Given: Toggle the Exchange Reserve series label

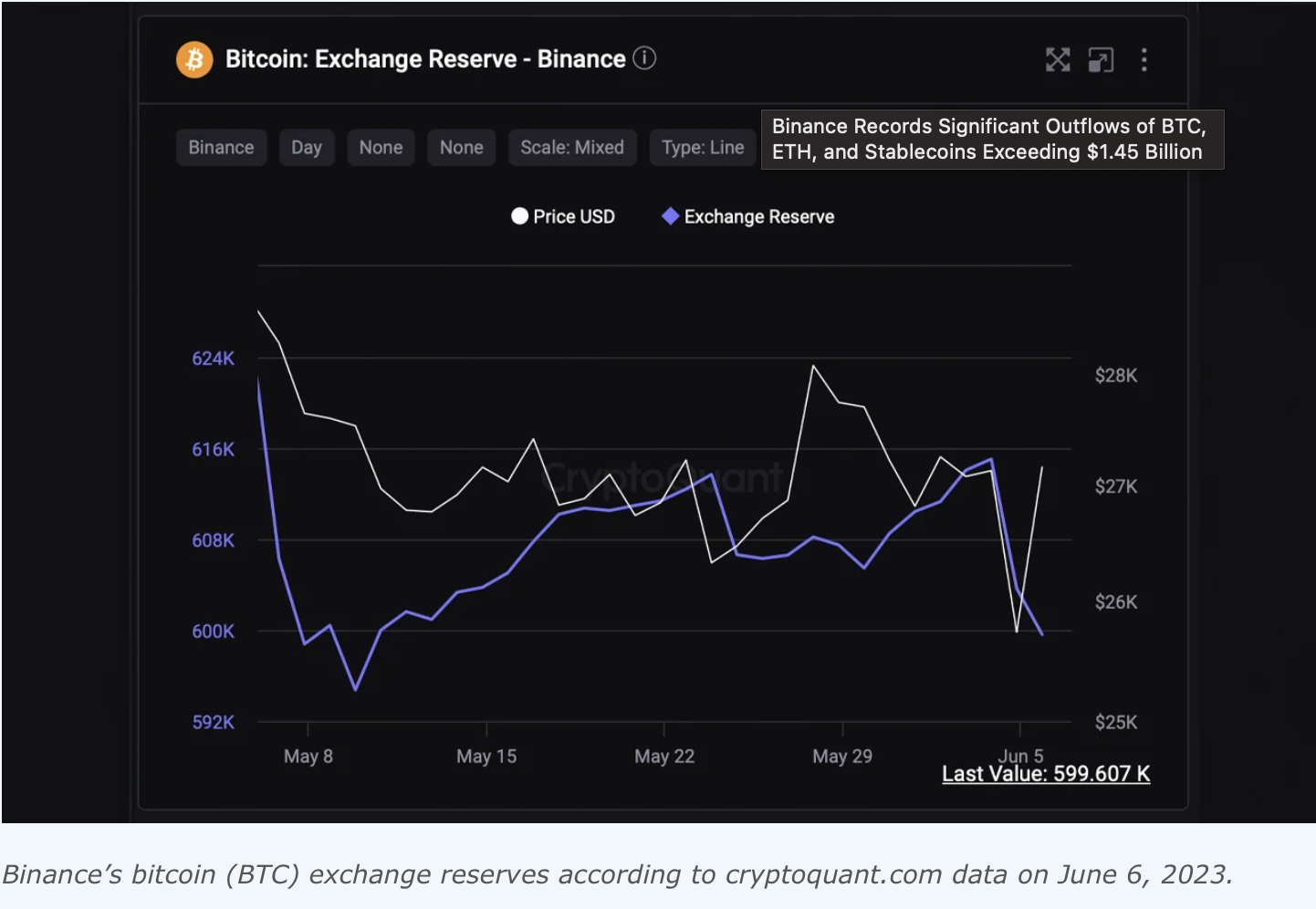Looking at the screenshot, I should click(x=759, y=216).
